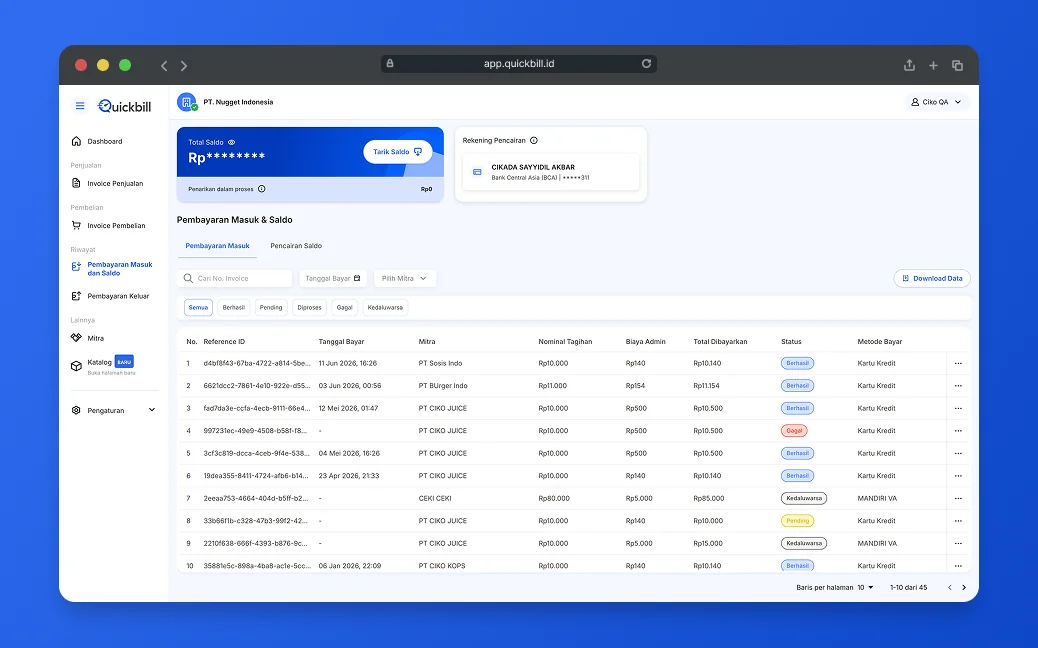The width and height of the screenshot is (1038, 648).
Task: Open Katalog with BARU badge
Action: pos(103,365)
